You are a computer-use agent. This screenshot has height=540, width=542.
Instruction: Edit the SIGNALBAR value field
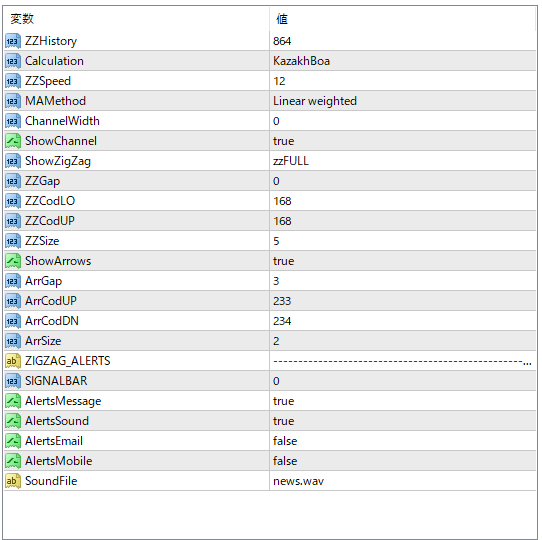pyautogui.click(x=403, y=381)
